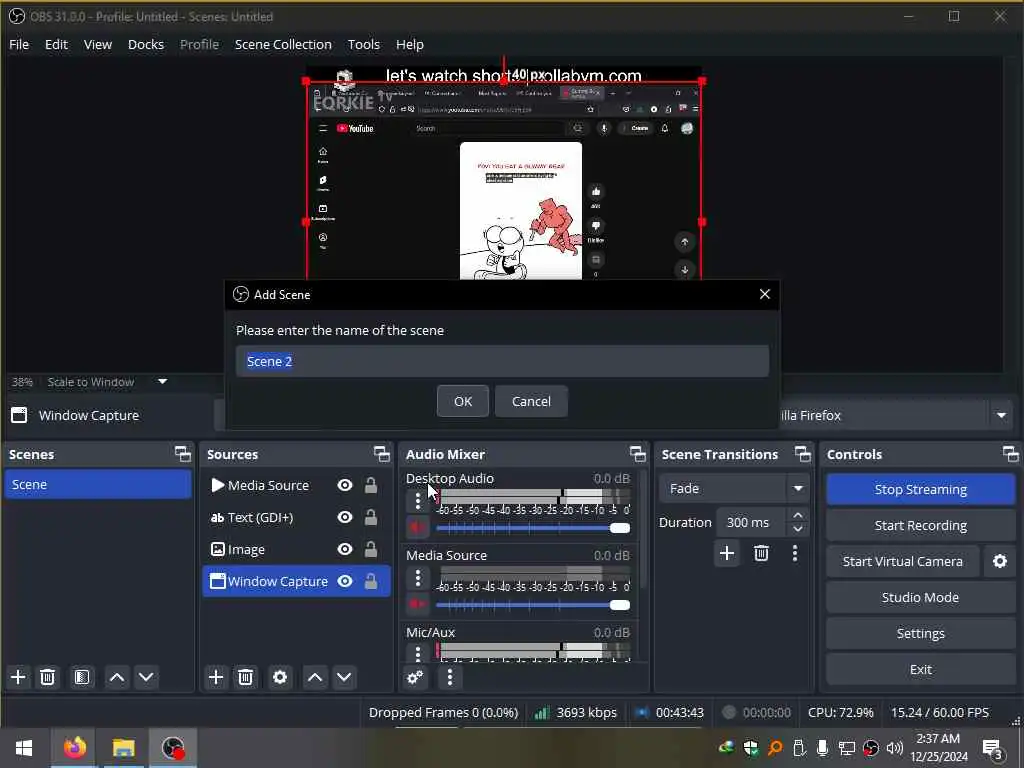Screen dimensions: 1024x768
Task: Close the Add Scene dialog
Action: click(x=765, y=295)
